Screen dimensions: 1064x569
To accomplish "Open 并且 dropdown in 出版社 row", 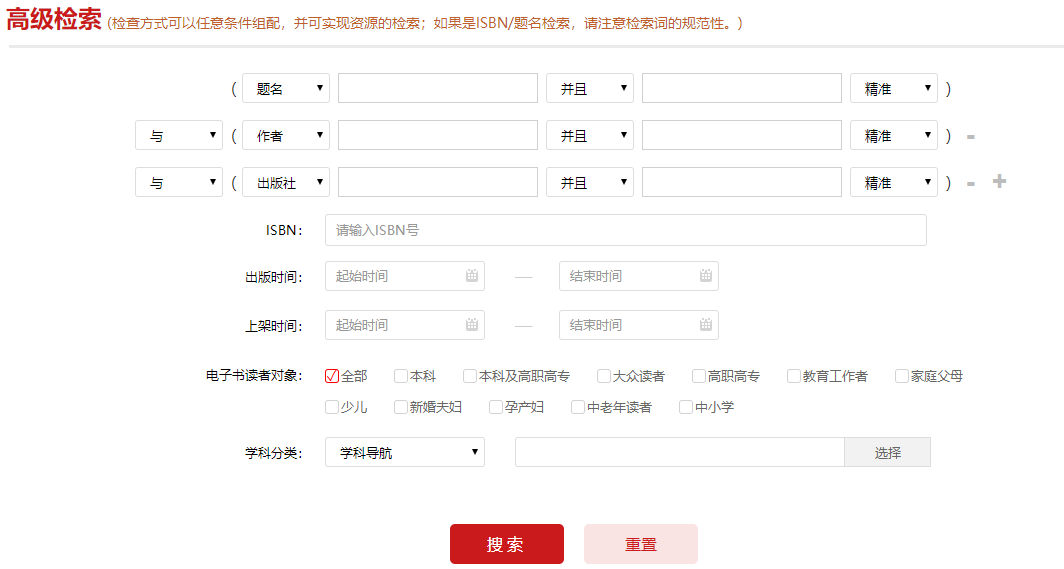I will click(589, 183).
